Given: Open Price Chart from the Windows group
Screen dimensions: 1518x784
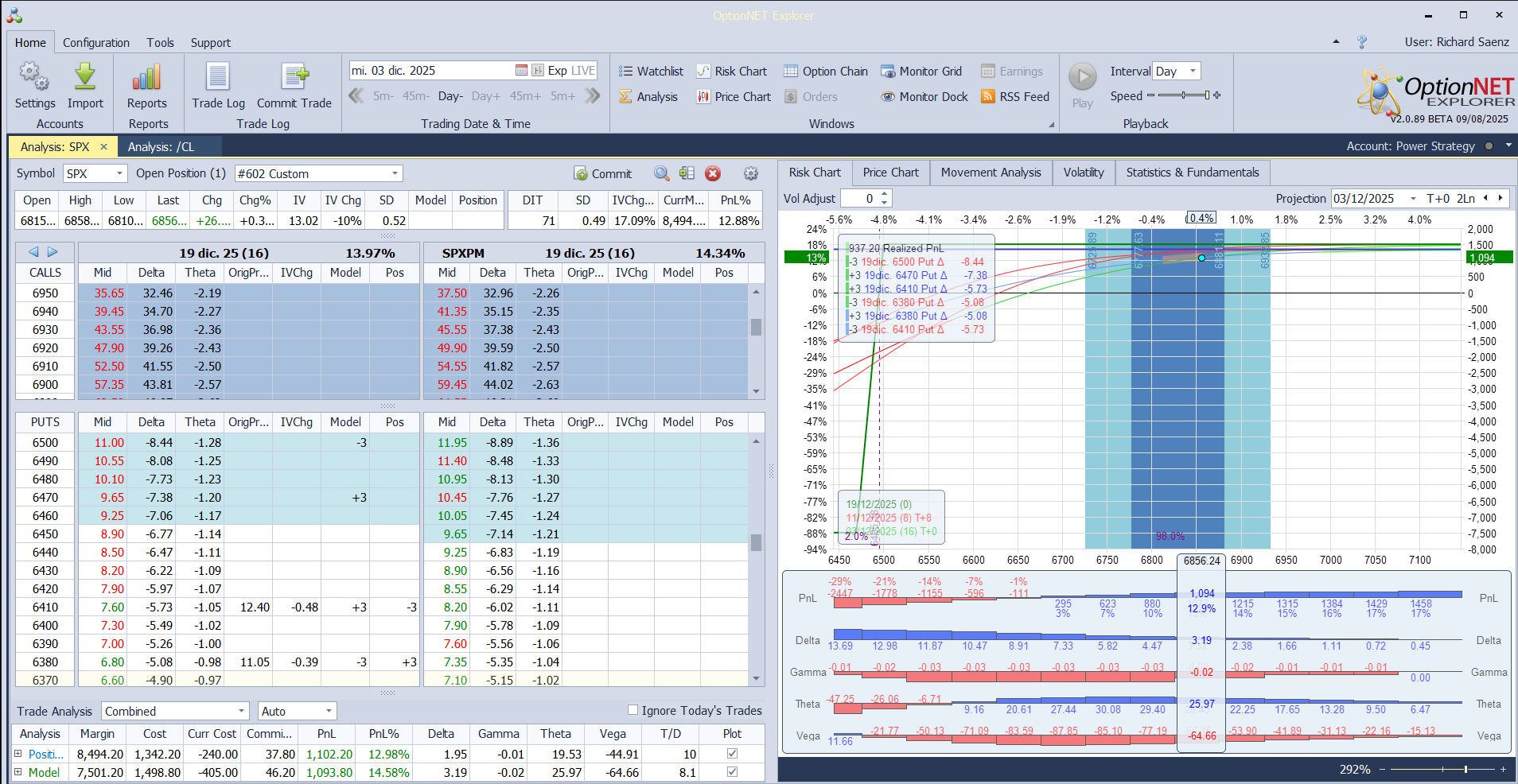Looking at the screenshot, I should pos(734,97).
